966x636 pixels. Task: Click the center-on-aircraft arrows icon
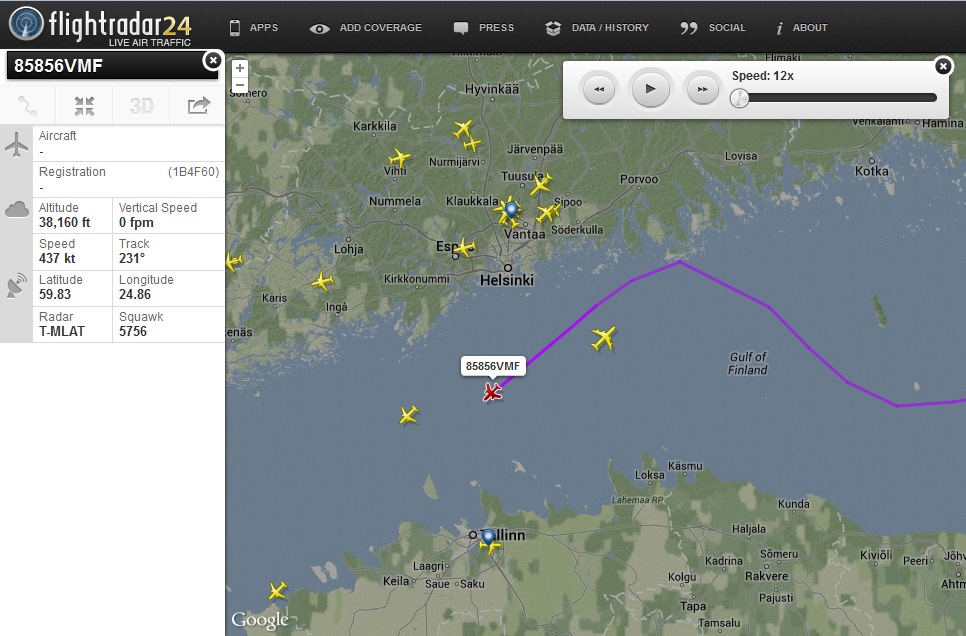pyautogui.click(x=84, y=105)
